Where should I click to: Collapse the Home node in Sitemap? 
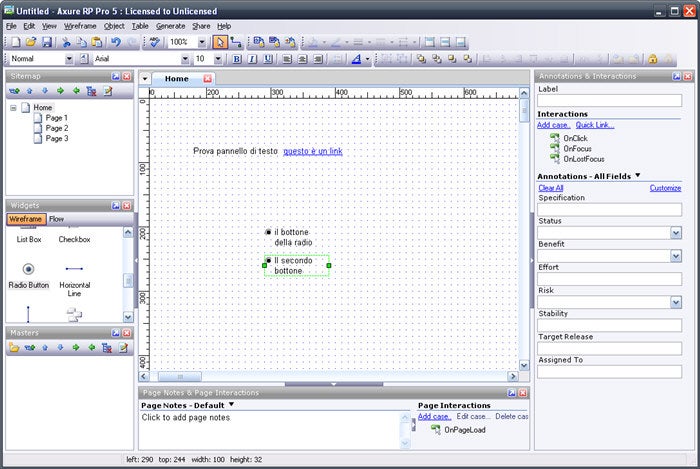[x=13, y=108]
